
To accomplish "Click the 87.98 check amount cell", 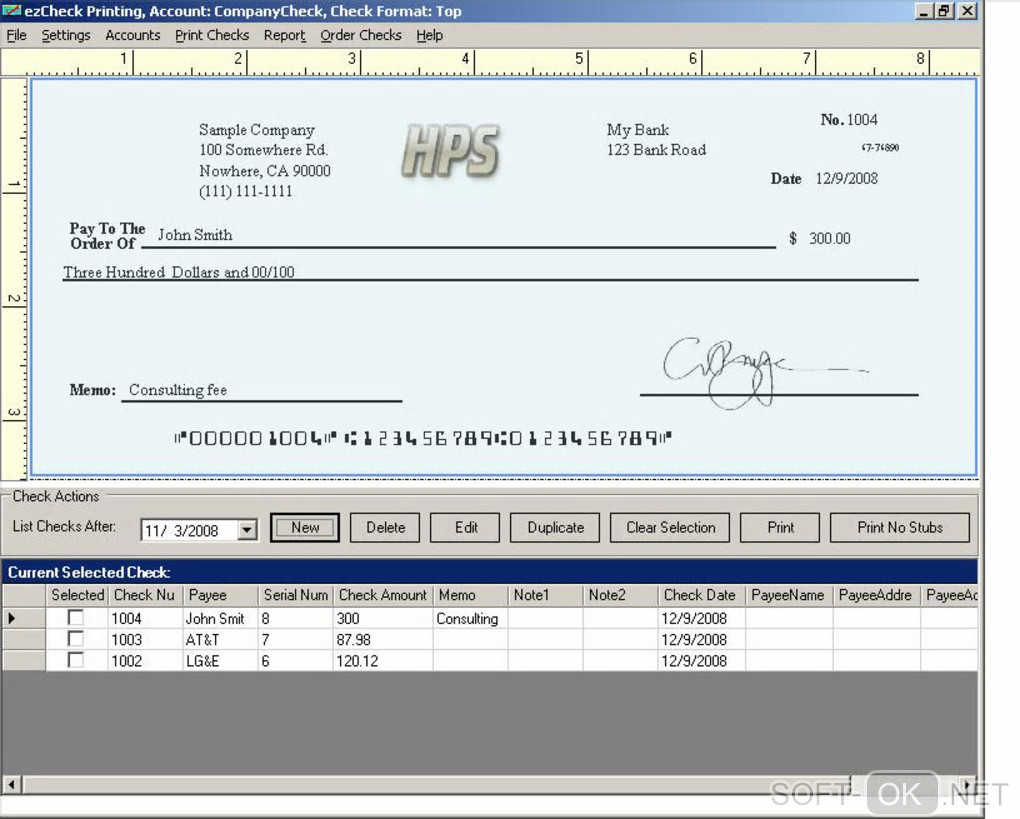I will (383, 639).
